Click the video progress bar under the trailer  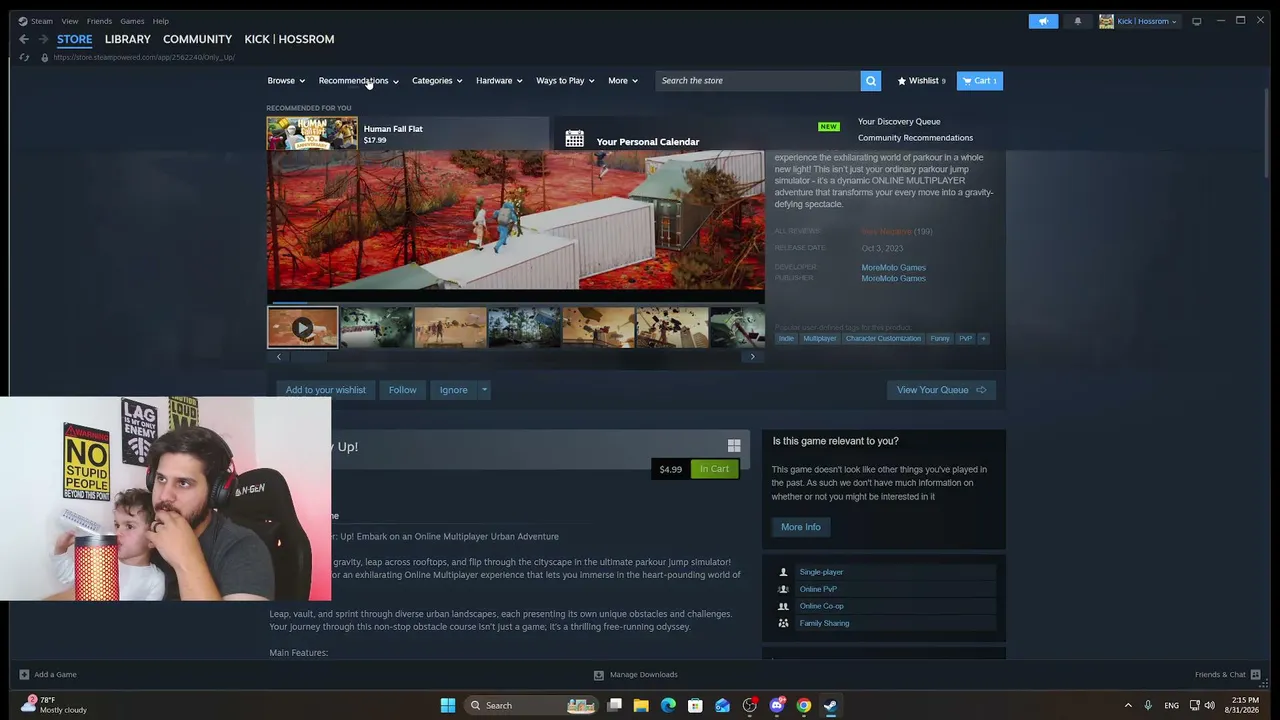(515, 301)
